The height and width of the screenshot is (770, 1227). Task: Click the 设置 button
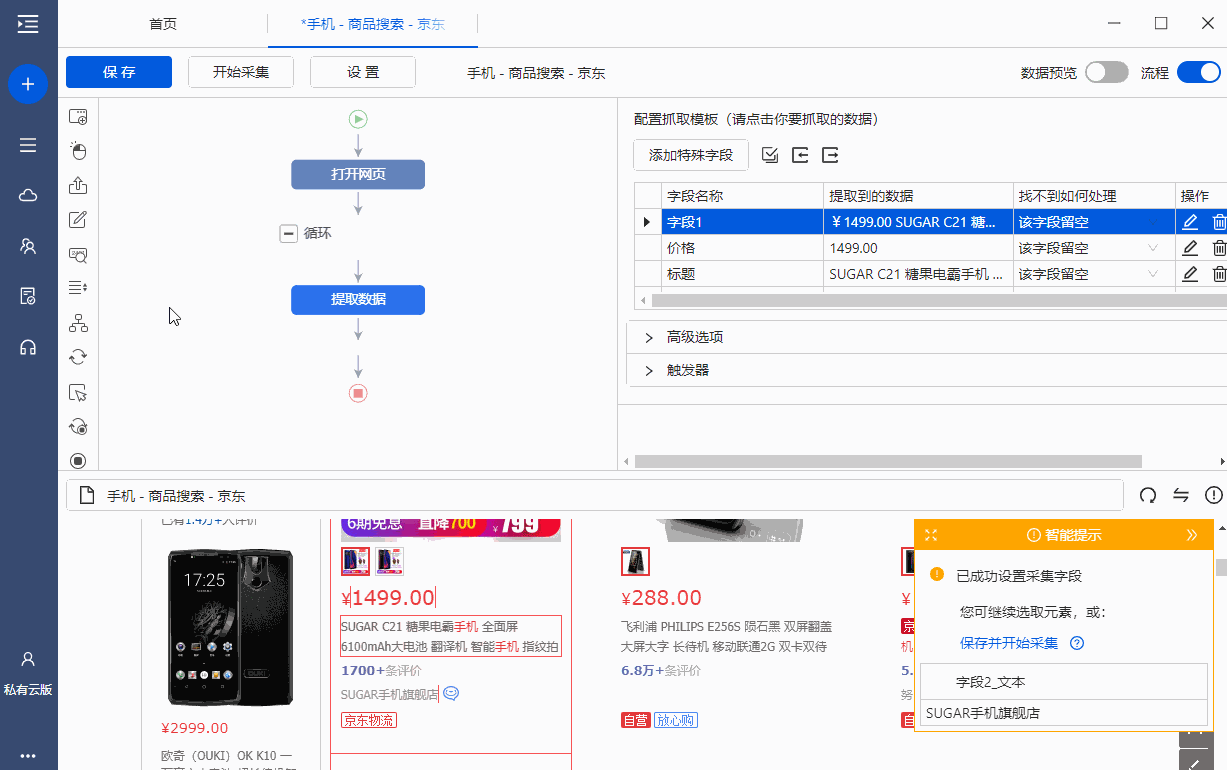coord(363,72)
